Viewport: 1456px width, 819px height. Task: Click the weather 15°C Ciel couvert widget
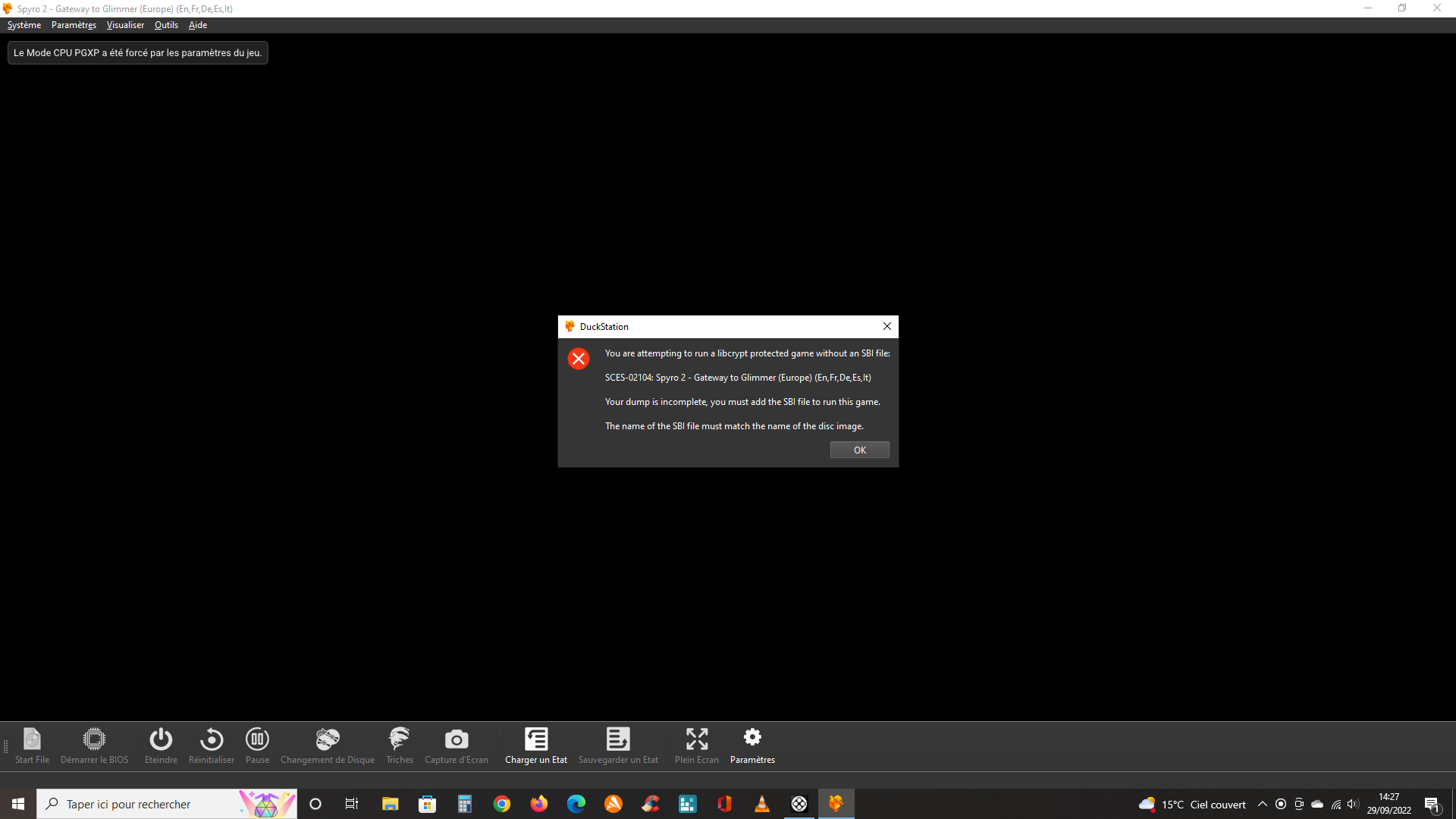pyautogui.click(x=1192, y=805)
